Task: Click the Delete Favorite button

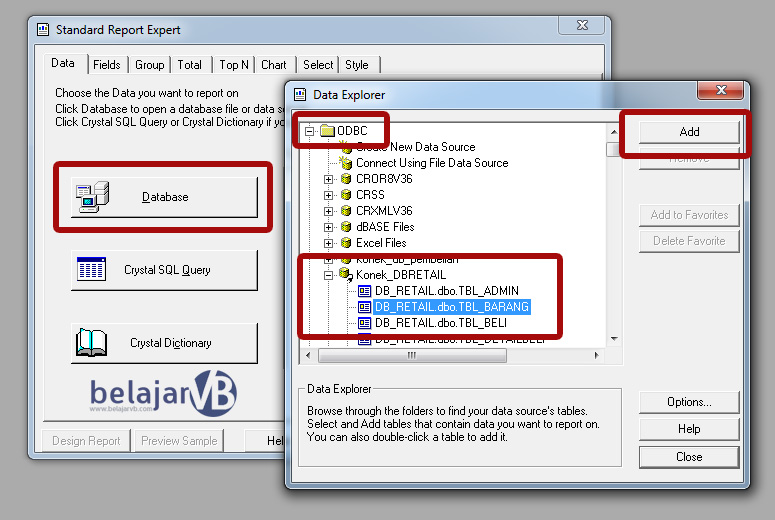Action: point(689,241)
